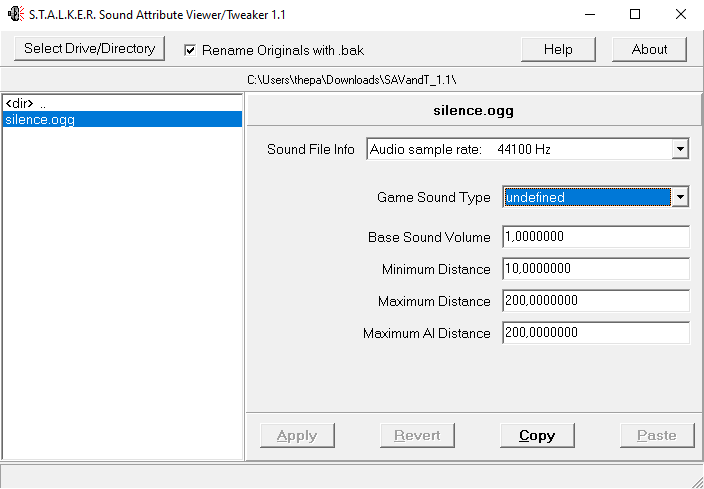Click the window resize grip in status bar
Viewport: 704px width, 489px height.
click(697, 482)
